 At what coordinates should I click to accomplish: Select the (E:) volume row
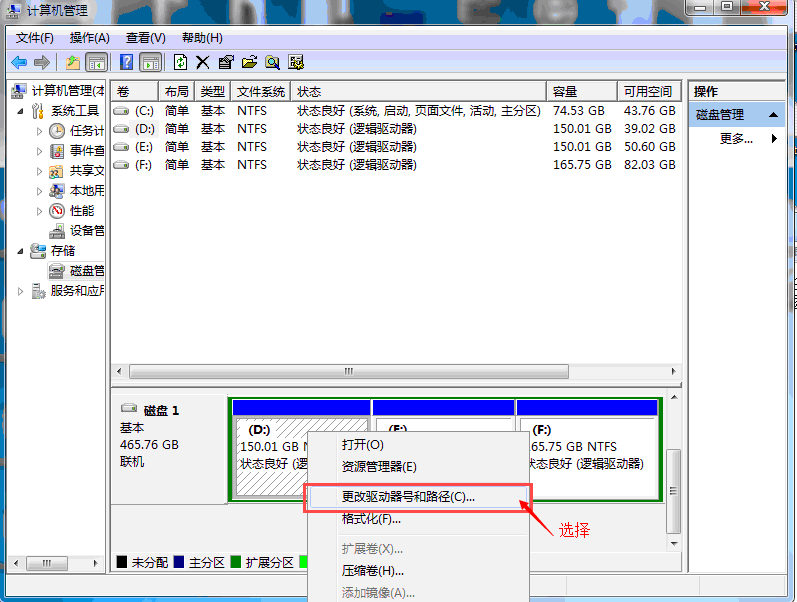[x=396, y=147]
